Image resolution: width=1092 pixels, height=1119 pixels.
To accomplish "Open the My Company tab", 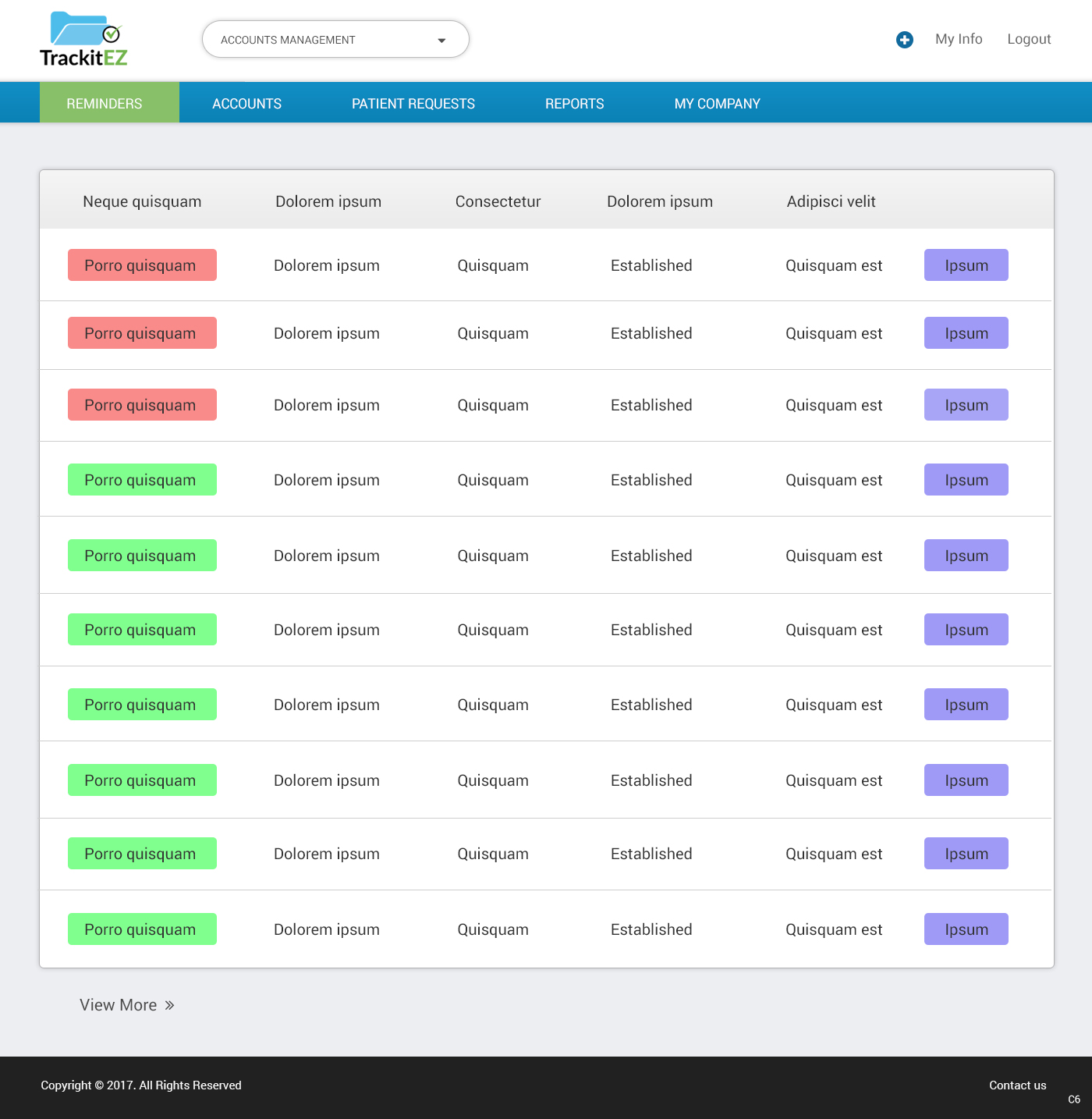I will 717,104.
